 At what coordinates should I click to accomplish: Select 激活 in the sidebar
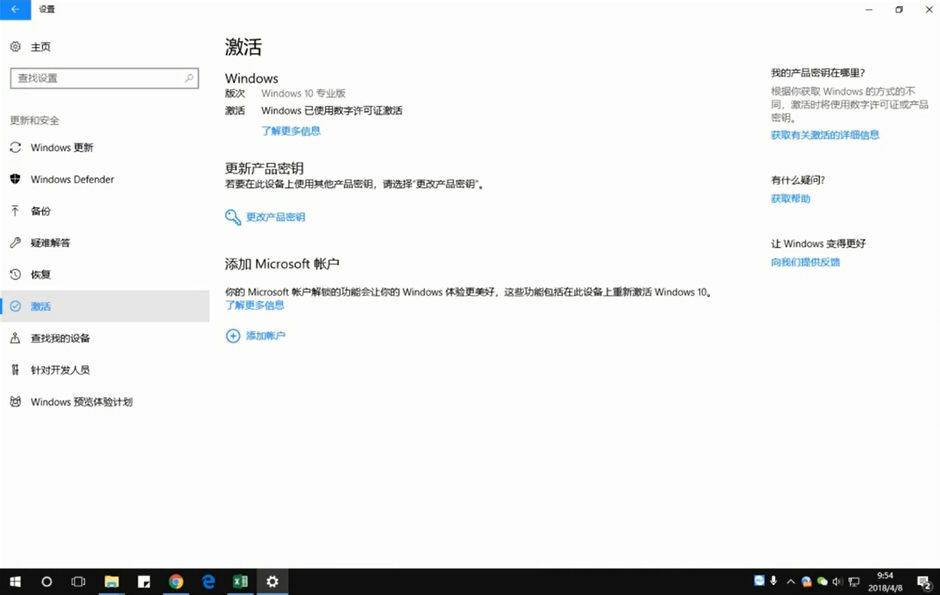(105, 306)
